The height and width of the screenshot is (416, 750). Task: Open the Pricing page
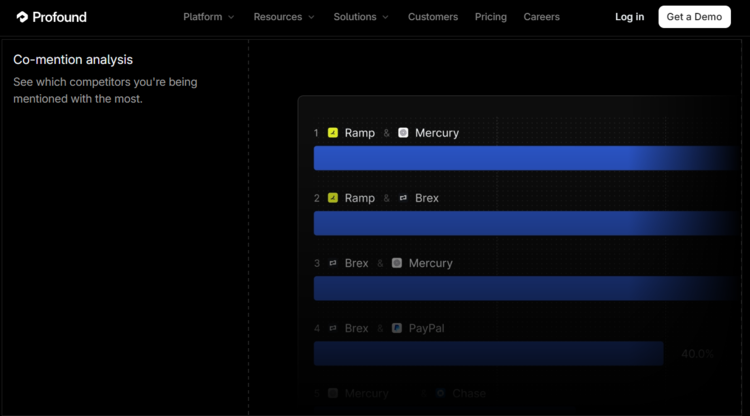coord(491,17)
